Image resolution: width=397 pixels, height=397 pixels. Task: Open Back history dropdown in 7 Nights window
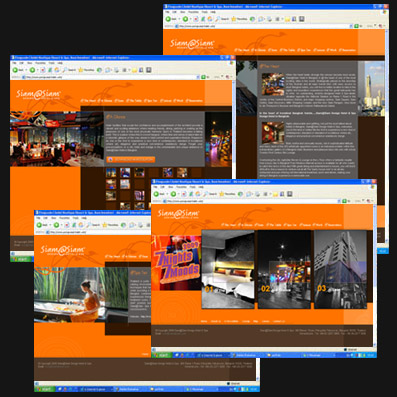pyautogui.click(x=167, y=194)
